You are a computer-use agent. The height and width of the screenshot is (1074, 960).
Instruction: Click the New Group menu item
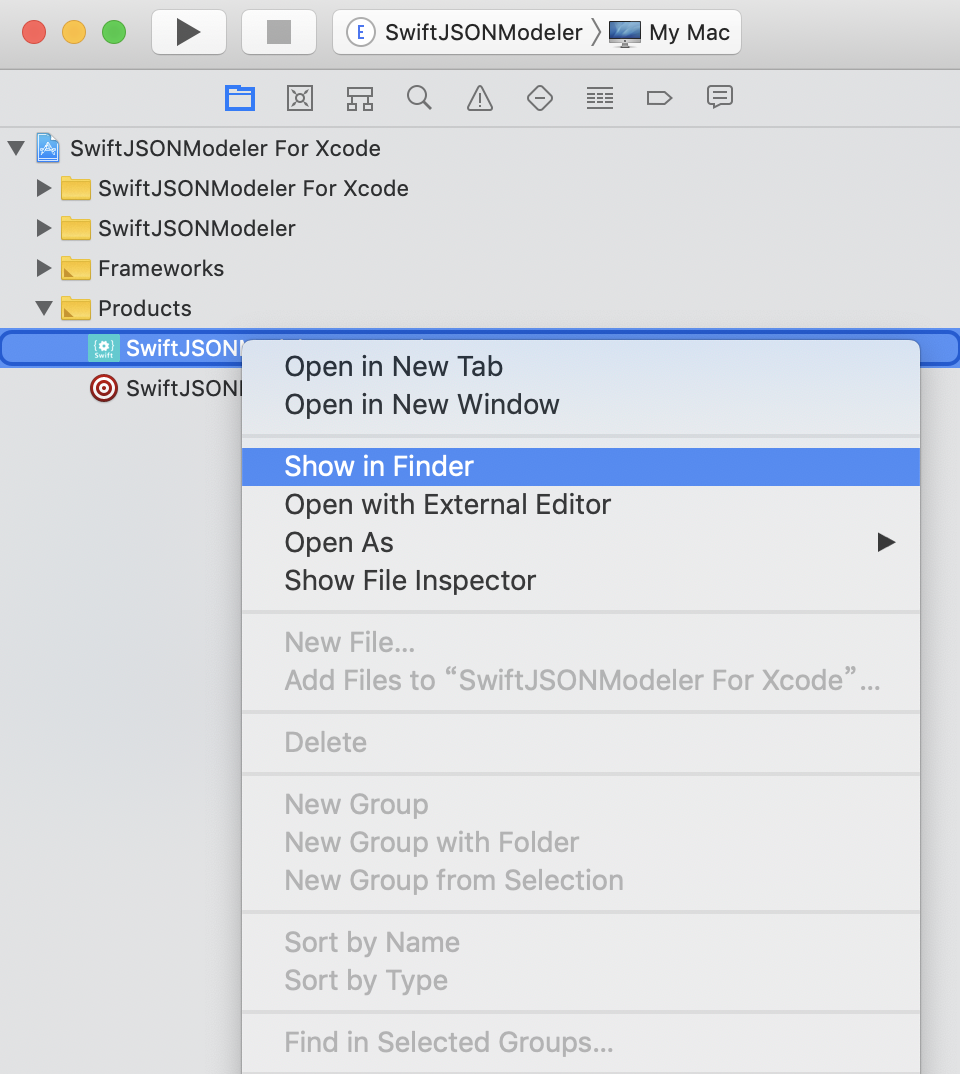click(581, 804)
